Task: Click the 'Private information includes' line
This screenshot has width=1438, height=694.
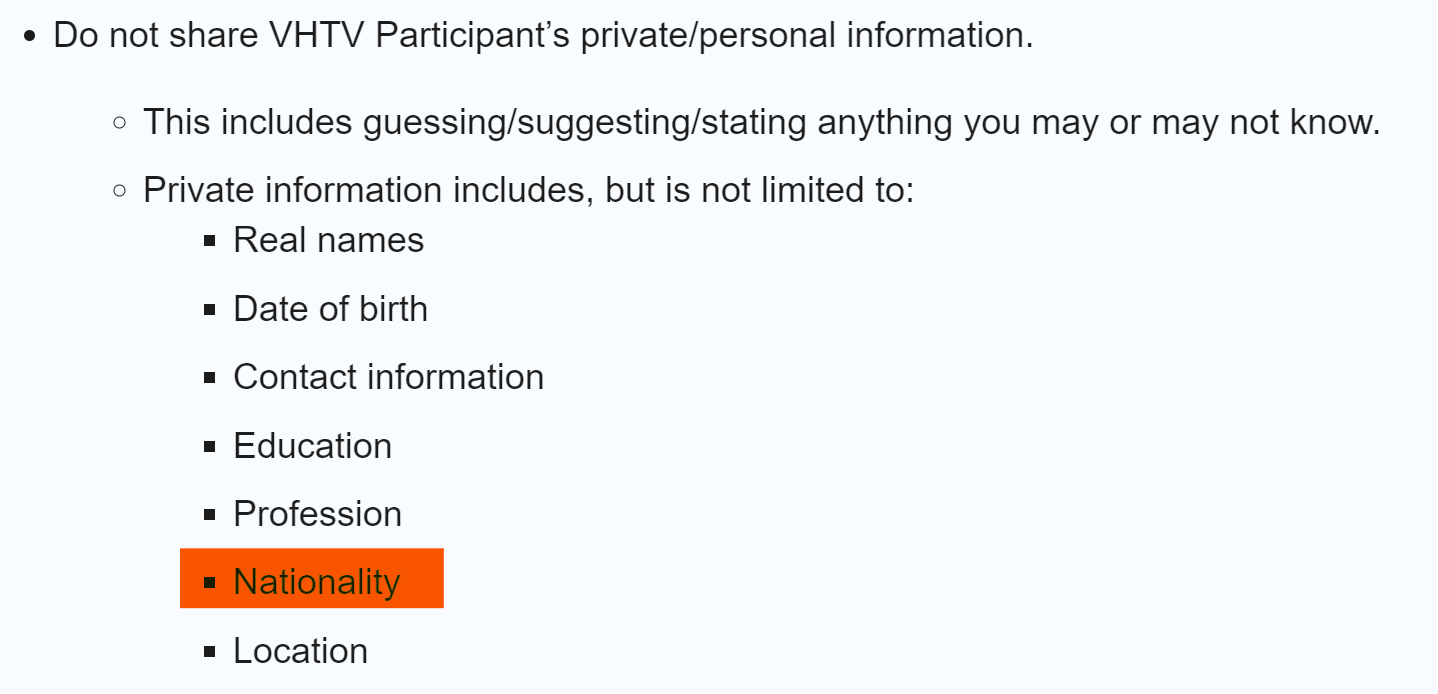Action: (529, 189)
